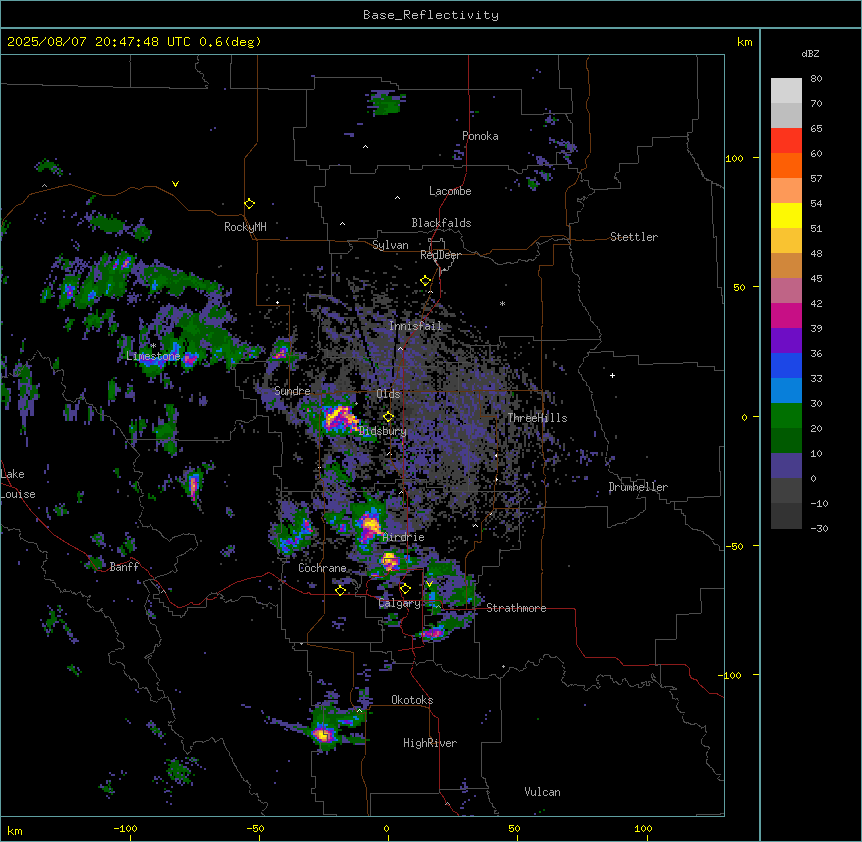Click the white plus marker northwest of Drumheller
862x842 pixels.
point(612,375)
